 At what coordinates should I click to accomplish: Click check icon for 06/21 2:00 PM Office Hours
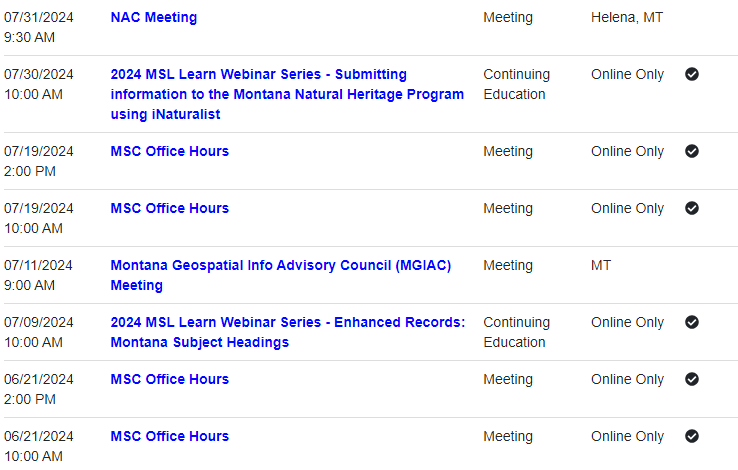[692, 379]
